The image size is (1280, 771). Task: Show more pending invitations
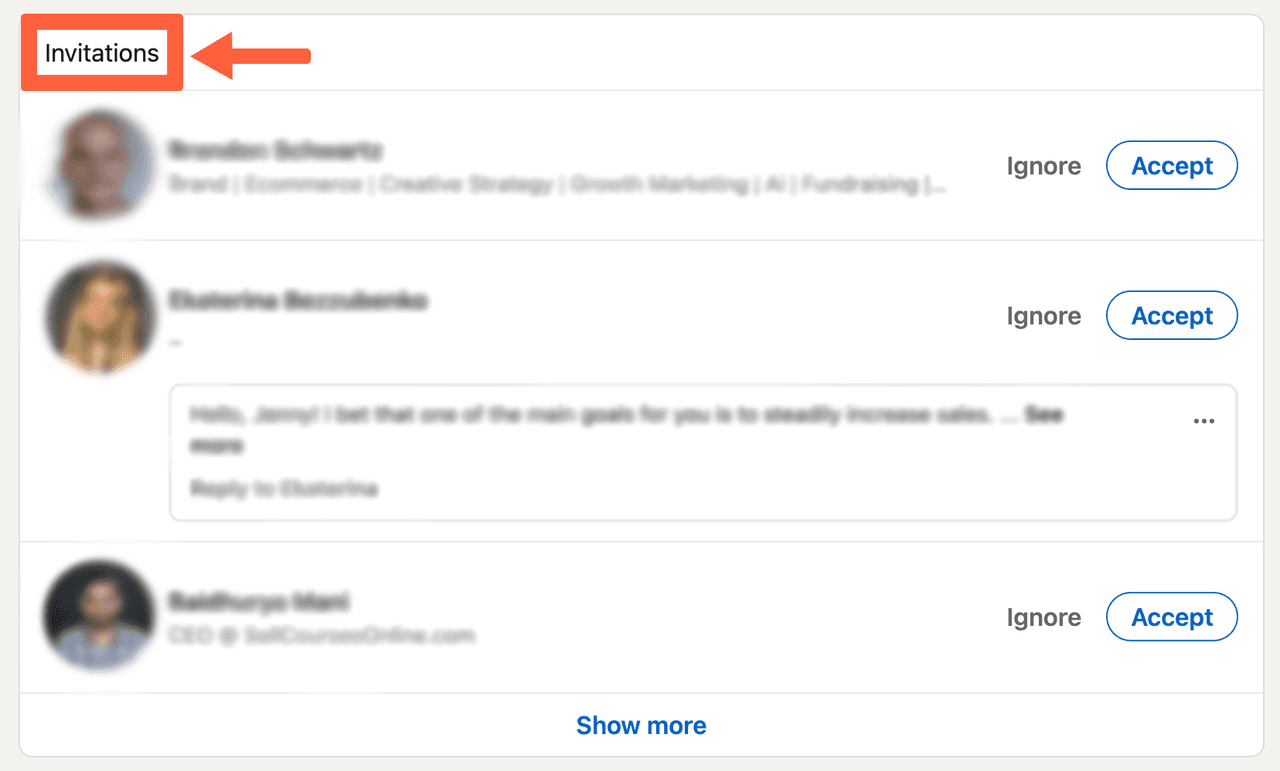click(x=641, y=725)
